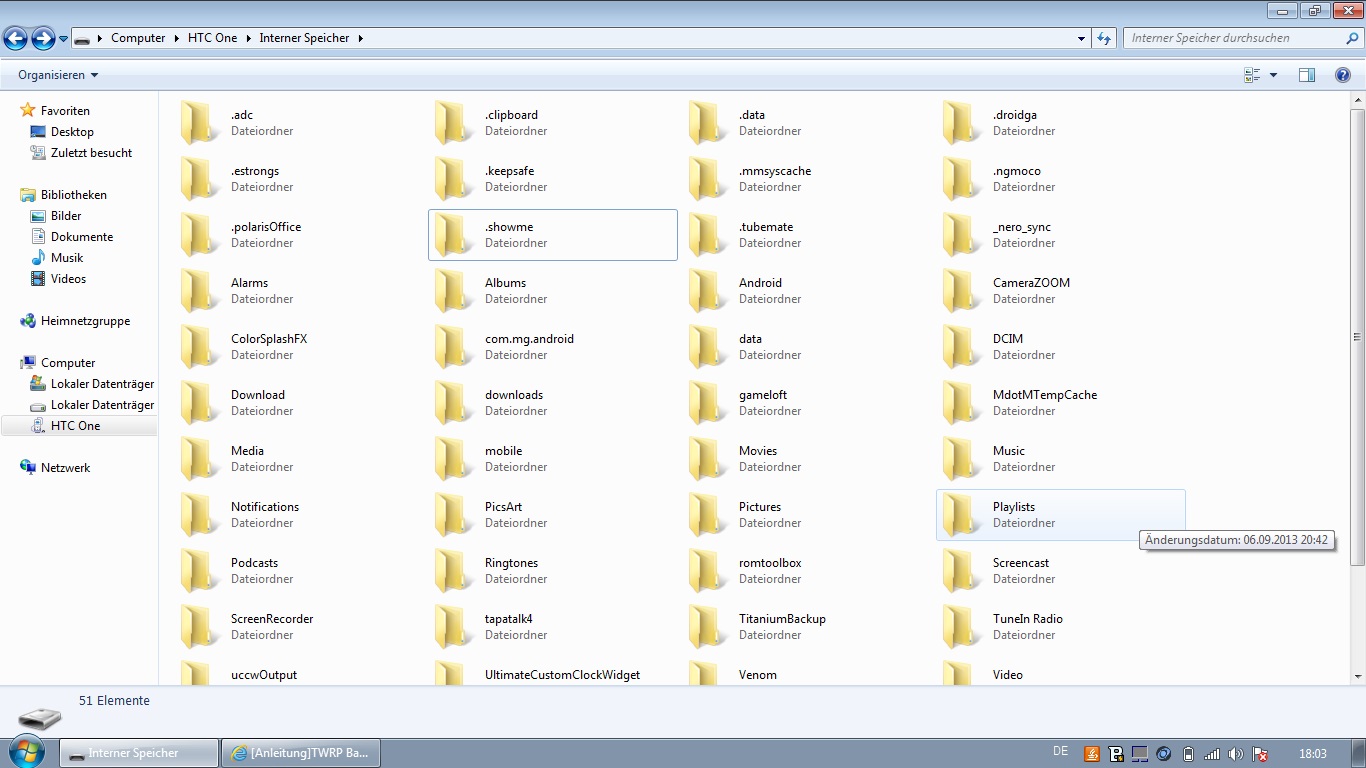Image resolution: width=1366 pixels, height=768 pixels.
Task: Click the DE language indicator in taskbar
Action: coord(1061,751)
